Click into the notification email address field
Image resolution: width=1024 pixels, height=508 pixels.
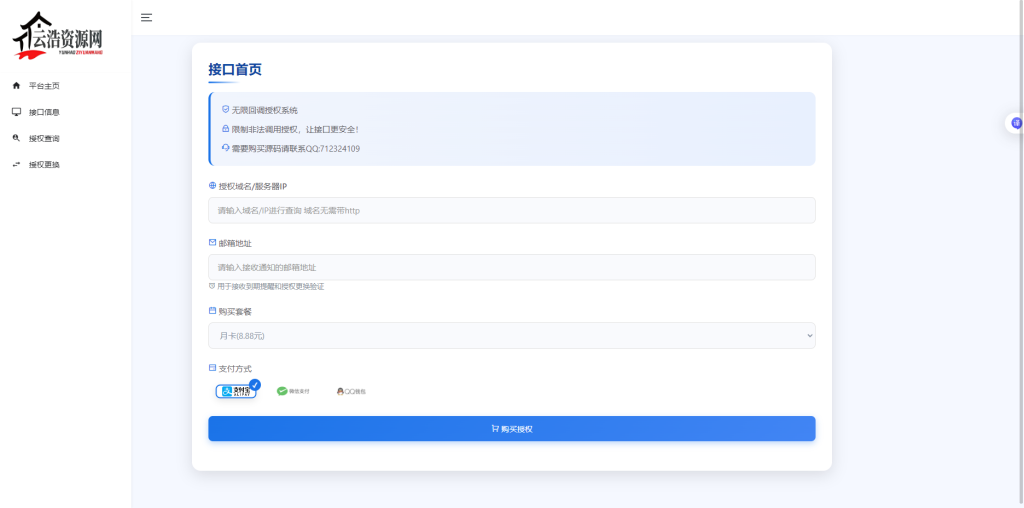click(511, 267)
